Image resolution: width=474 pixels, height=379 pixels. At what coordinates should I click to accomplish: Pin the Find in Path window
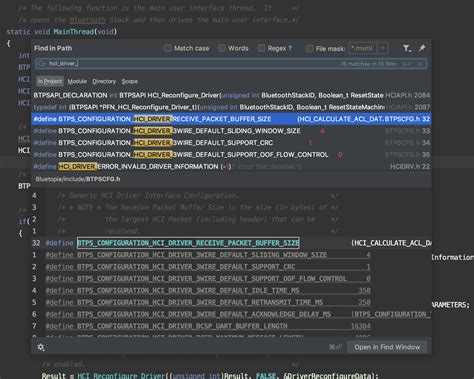pos(422,48)
